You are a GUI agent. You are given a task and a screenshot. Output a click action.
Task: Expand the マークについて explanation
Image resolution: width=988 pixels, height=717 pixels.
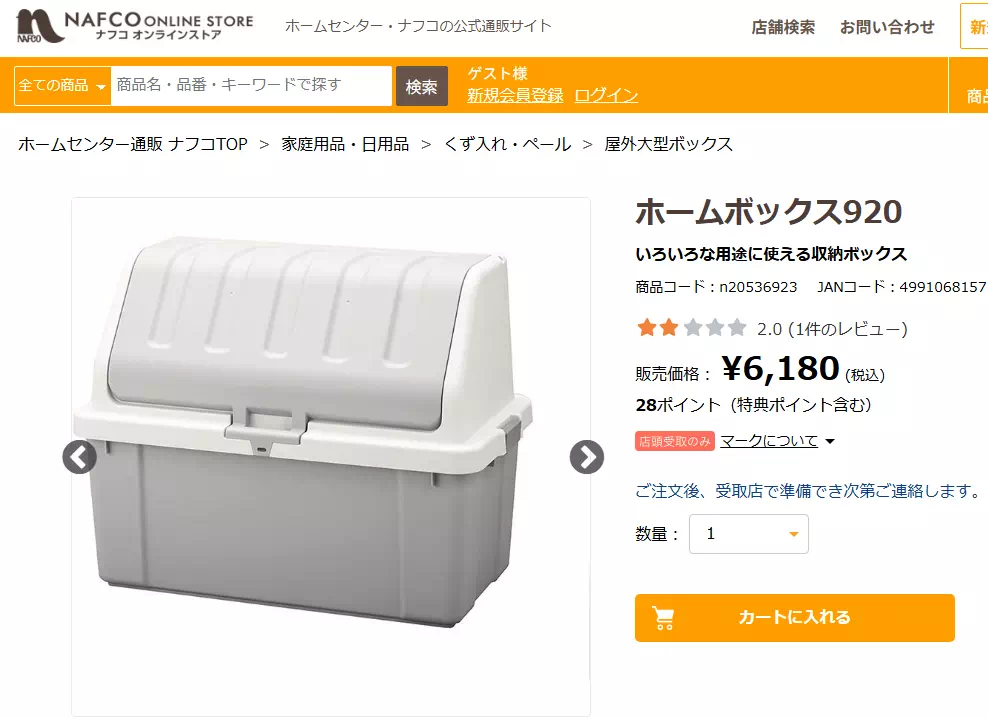click(x=777, y=441)
